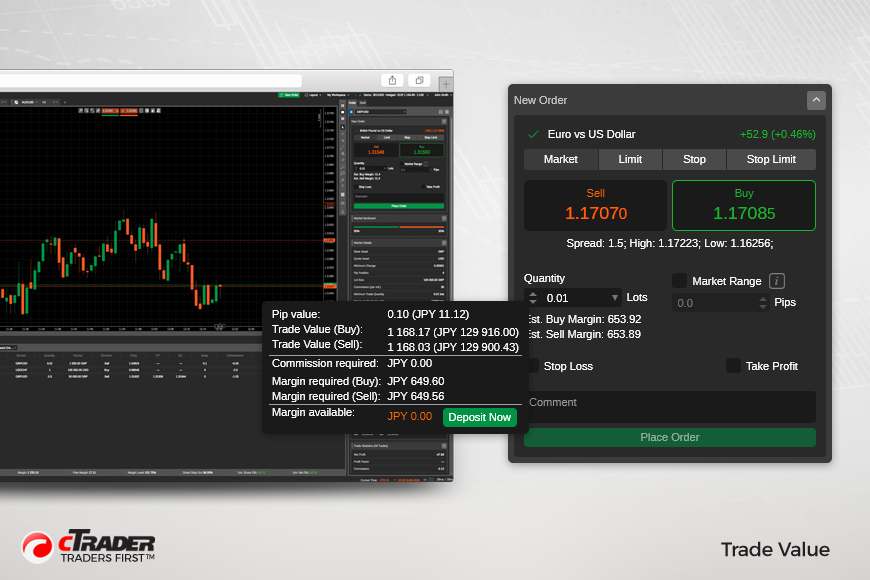Screen dimensions: 870x580
Task: Close the Market Details section
Action: tap(444, 243)
